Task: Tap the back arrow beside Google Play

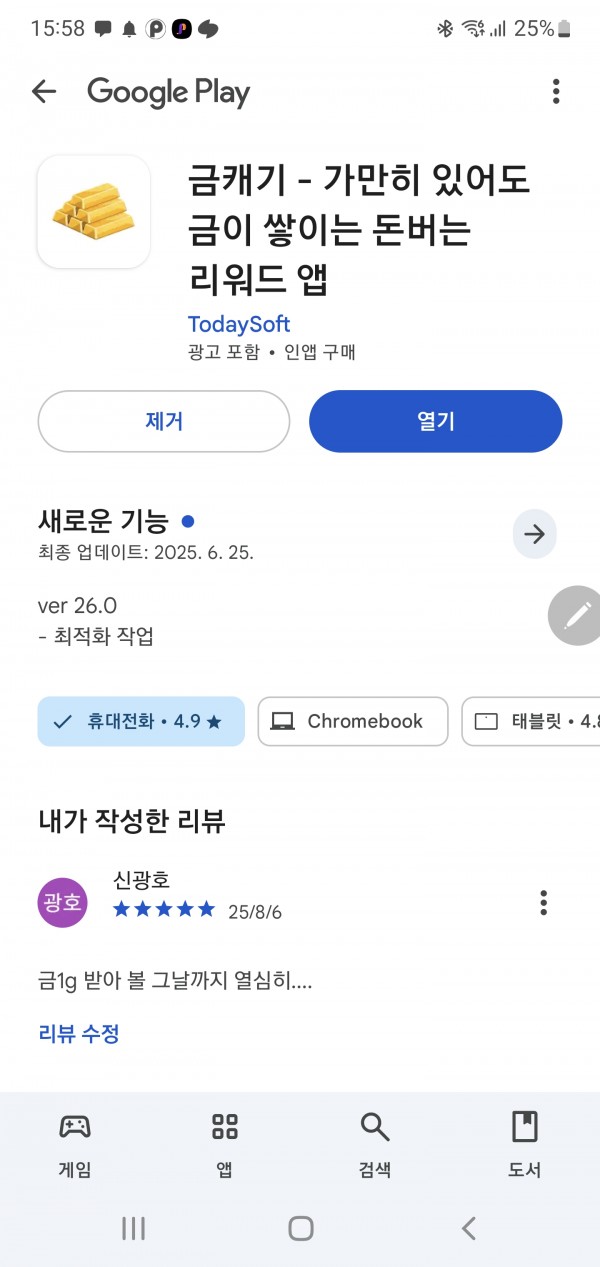Action: pyautogui.click(x=44, y=92)
